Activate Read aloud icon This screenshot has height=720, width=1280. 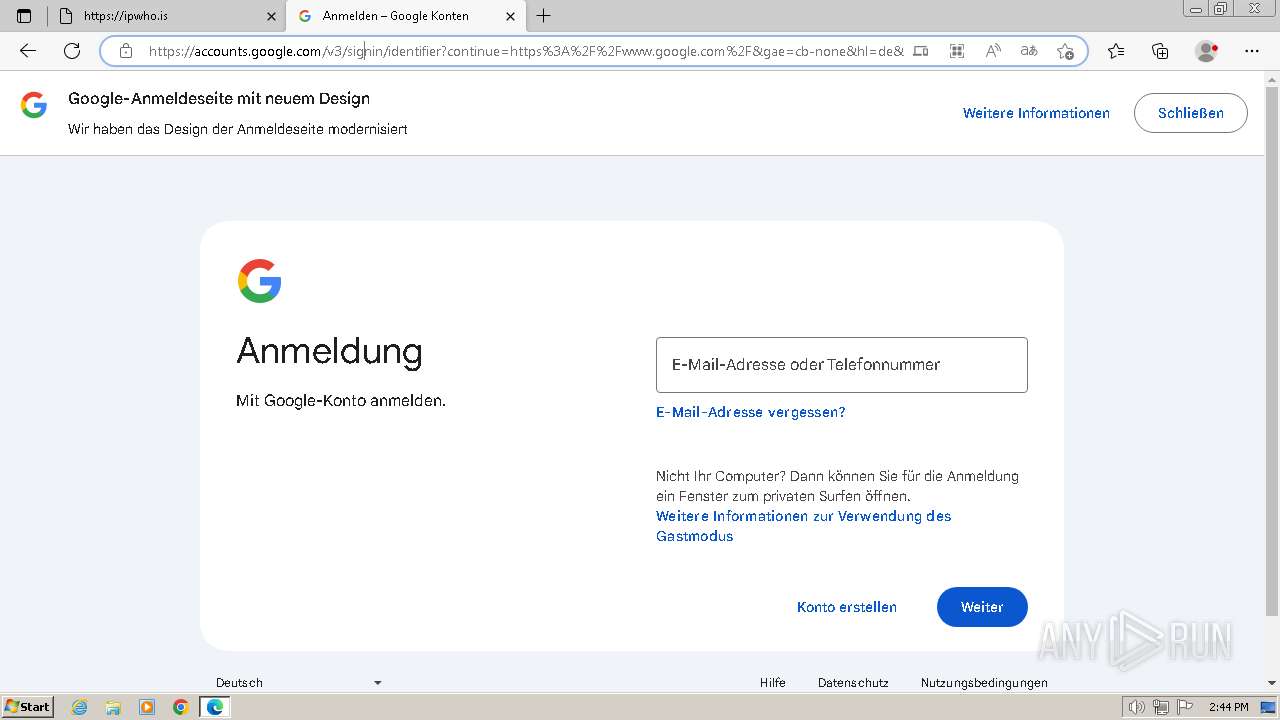[x=993, y=51]
